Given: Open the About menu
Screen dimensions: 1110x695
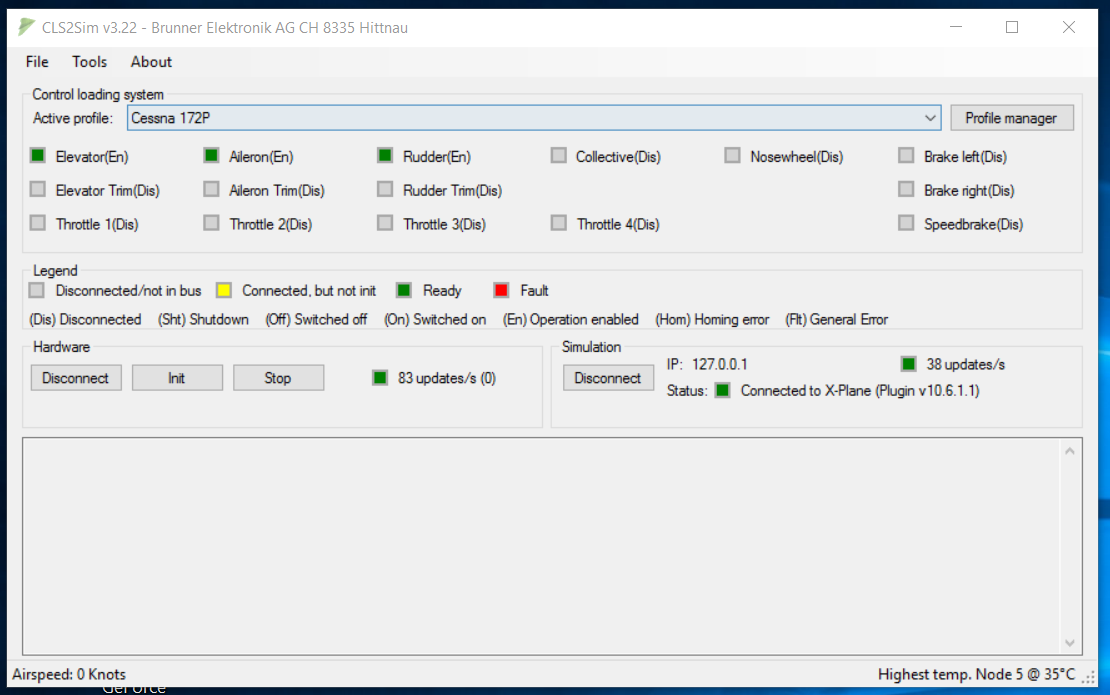Looking at the screenshot, I should [151, 62].
